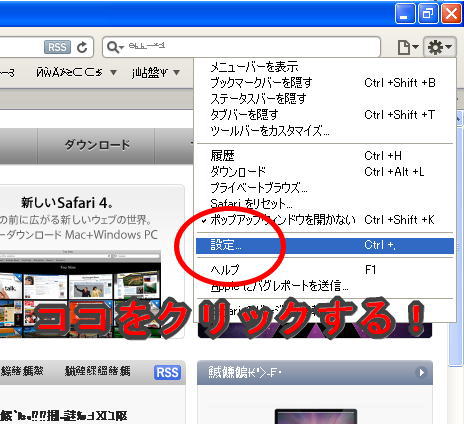Click the arrow icon in right panel header
The height and width of the screenshot is (424, 464).
(x=421, y=372)
